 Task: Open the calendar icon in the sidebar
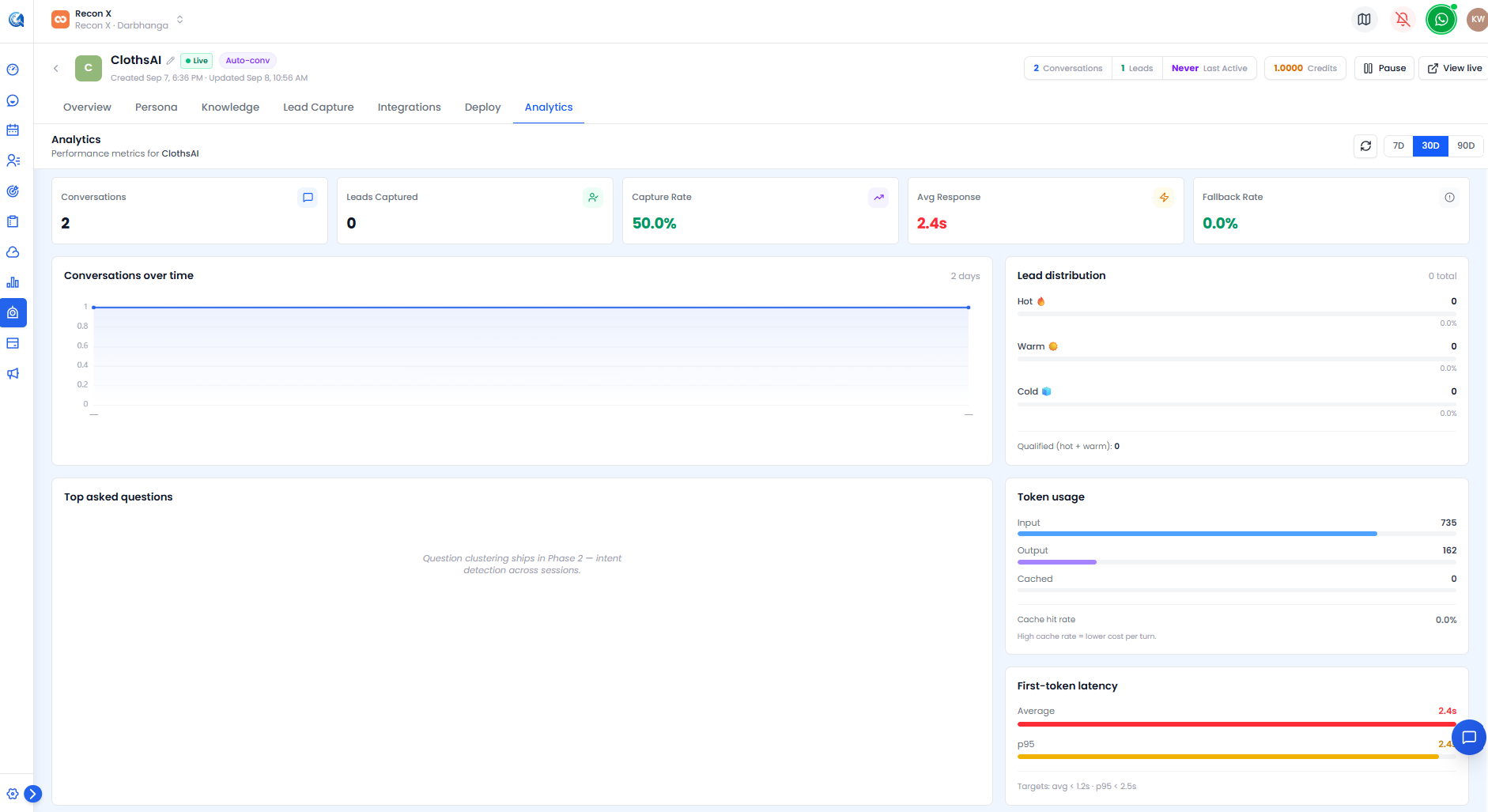[13, 130]
